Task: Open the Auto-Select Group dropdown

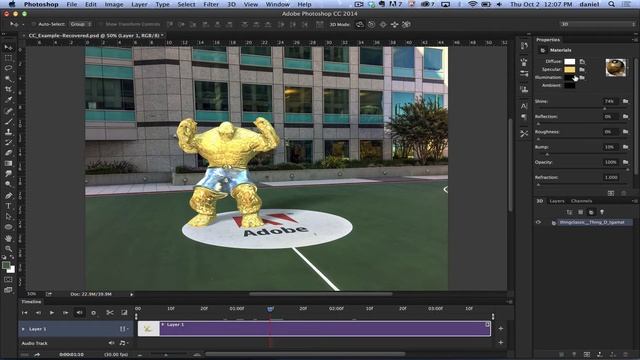Action: tap(80, 24)
